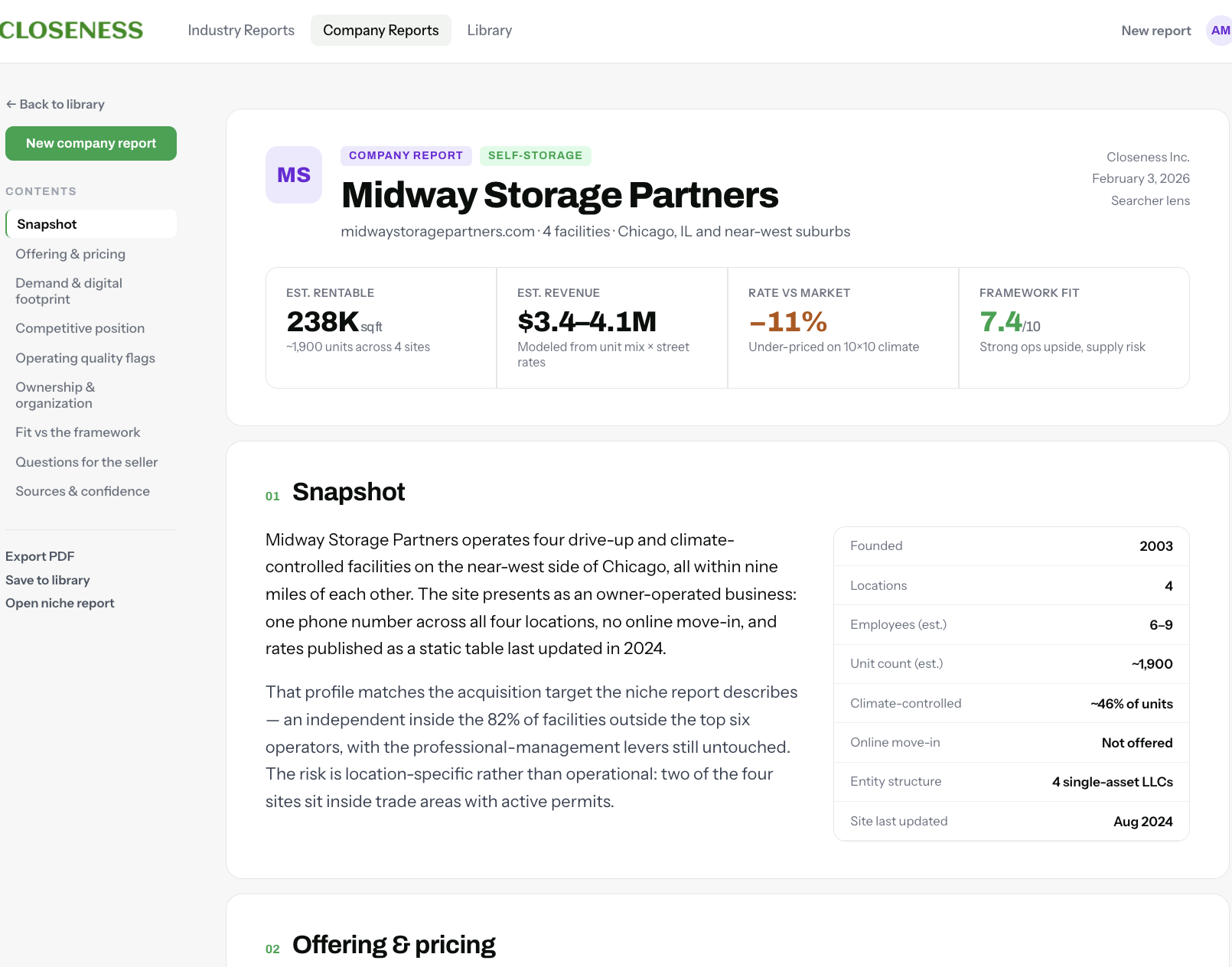This screenshot has width=1232, height=967.
Task: Go to Sources & confidence
Action: [x=83, y=491]
